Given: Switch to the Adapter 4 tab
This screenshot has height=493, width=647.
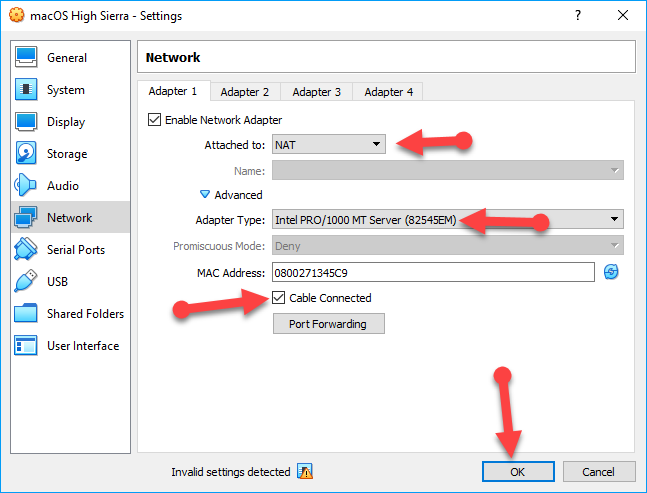Looking at the screenshot, I should pos(388,92).
